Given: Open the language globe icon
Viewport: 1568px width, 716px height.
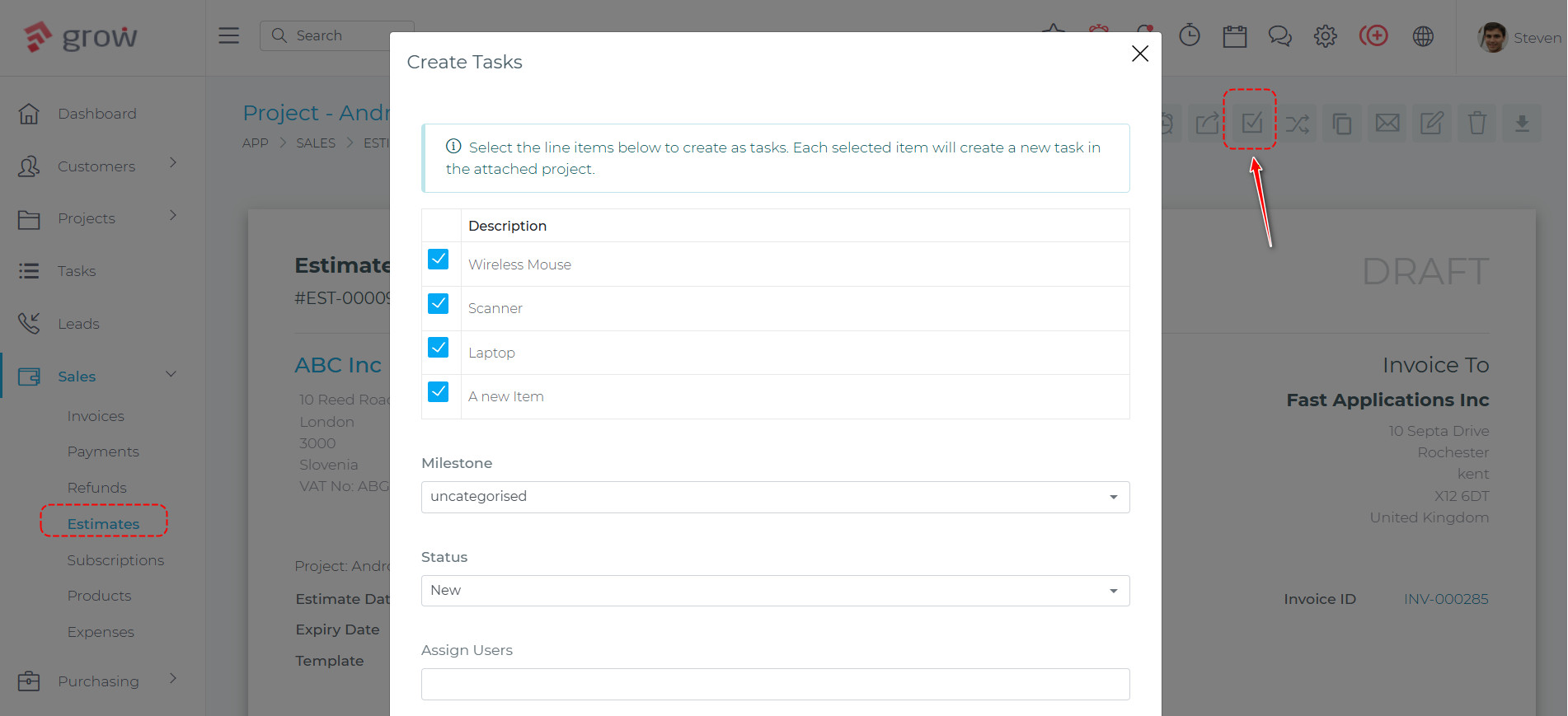Looking at the screenshot, I should [1423, 36].
